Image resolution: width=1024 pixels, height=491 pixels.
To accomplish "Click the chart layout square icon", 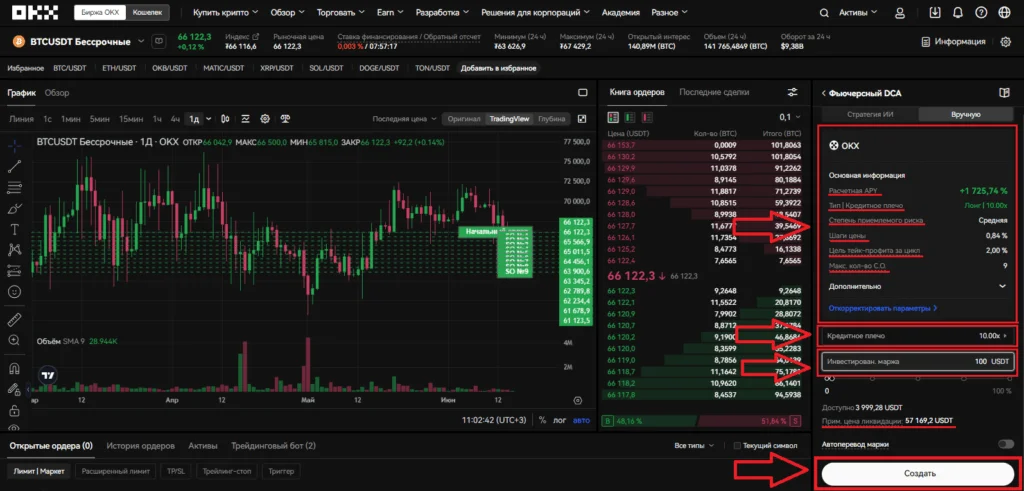I will coord(583,93).
